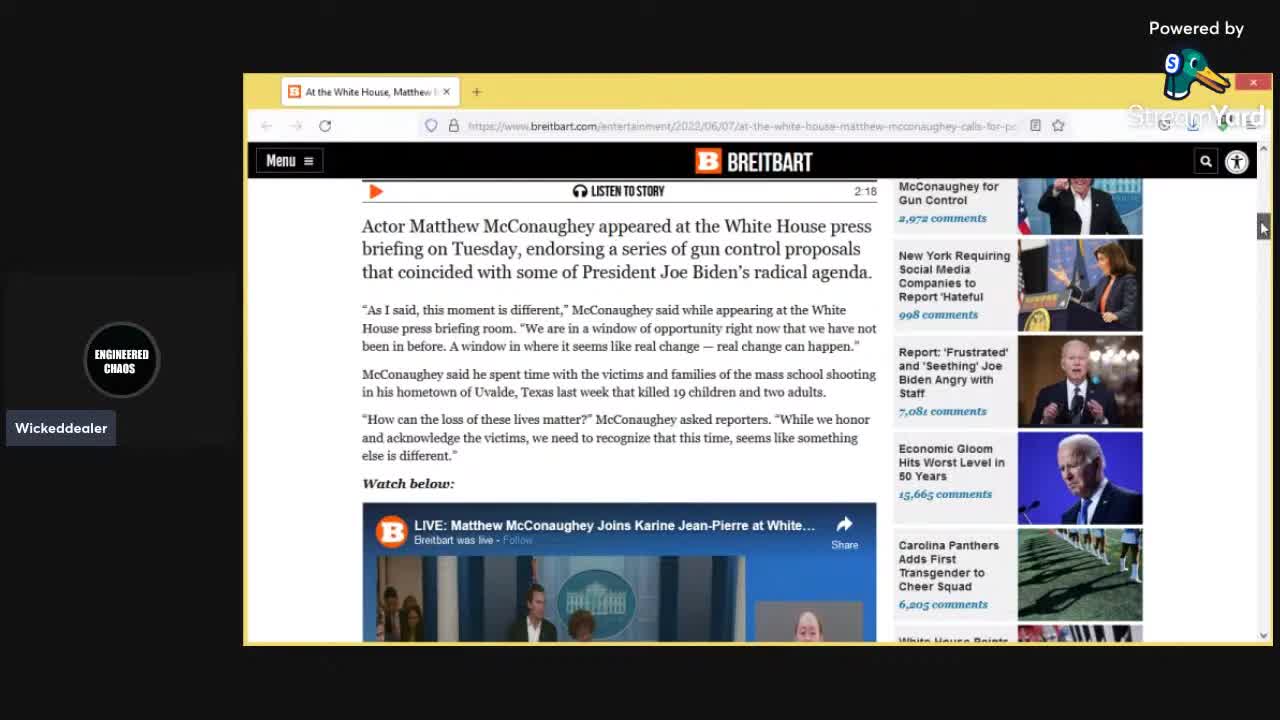Viewport: 1280px width, 720px height.
Task: Select the At the White House tab
Action: [370, 92]
